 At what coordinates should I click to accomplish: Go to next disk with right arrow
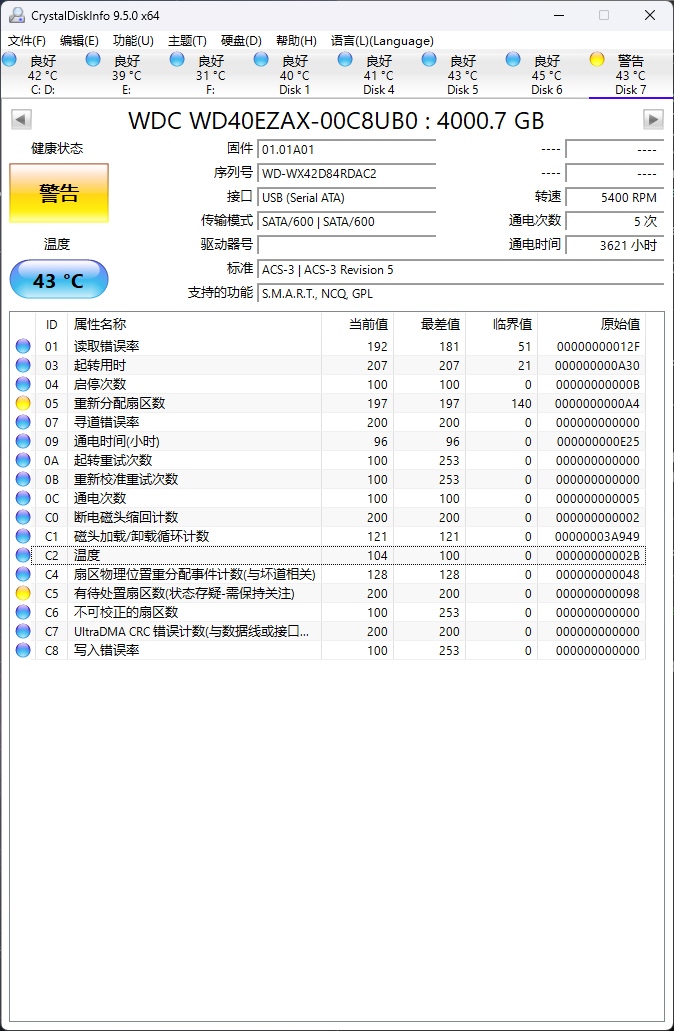(653, 120)
